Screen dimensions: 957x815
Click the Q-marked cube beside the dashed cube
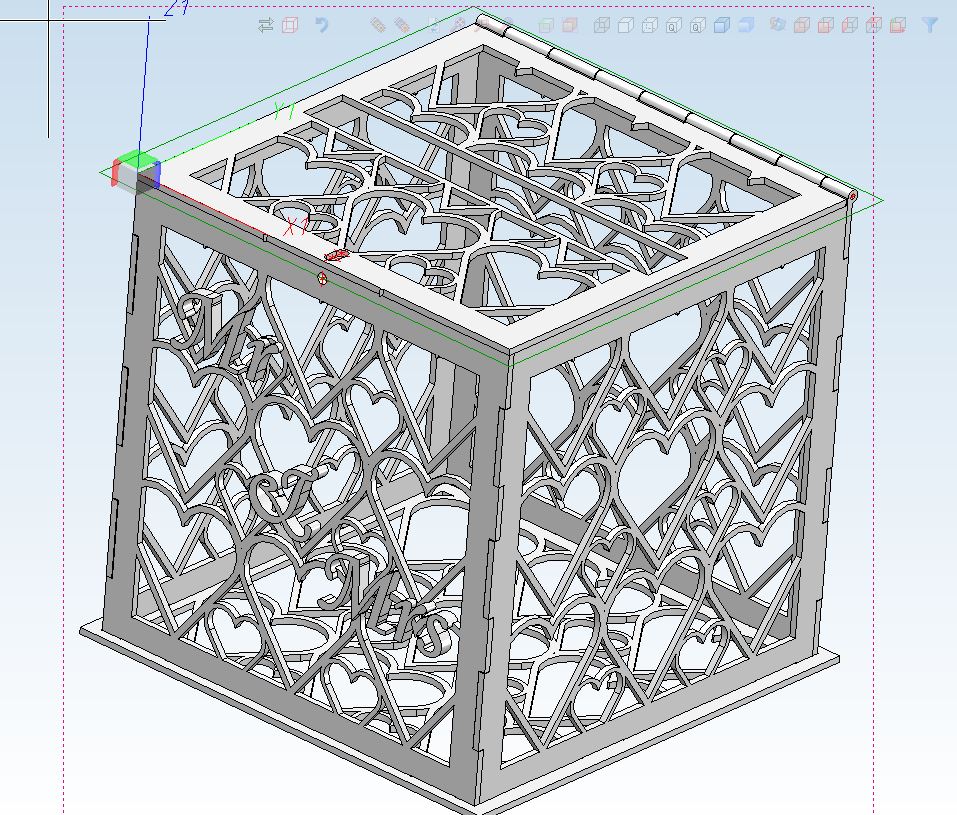[x=673, y=25]
